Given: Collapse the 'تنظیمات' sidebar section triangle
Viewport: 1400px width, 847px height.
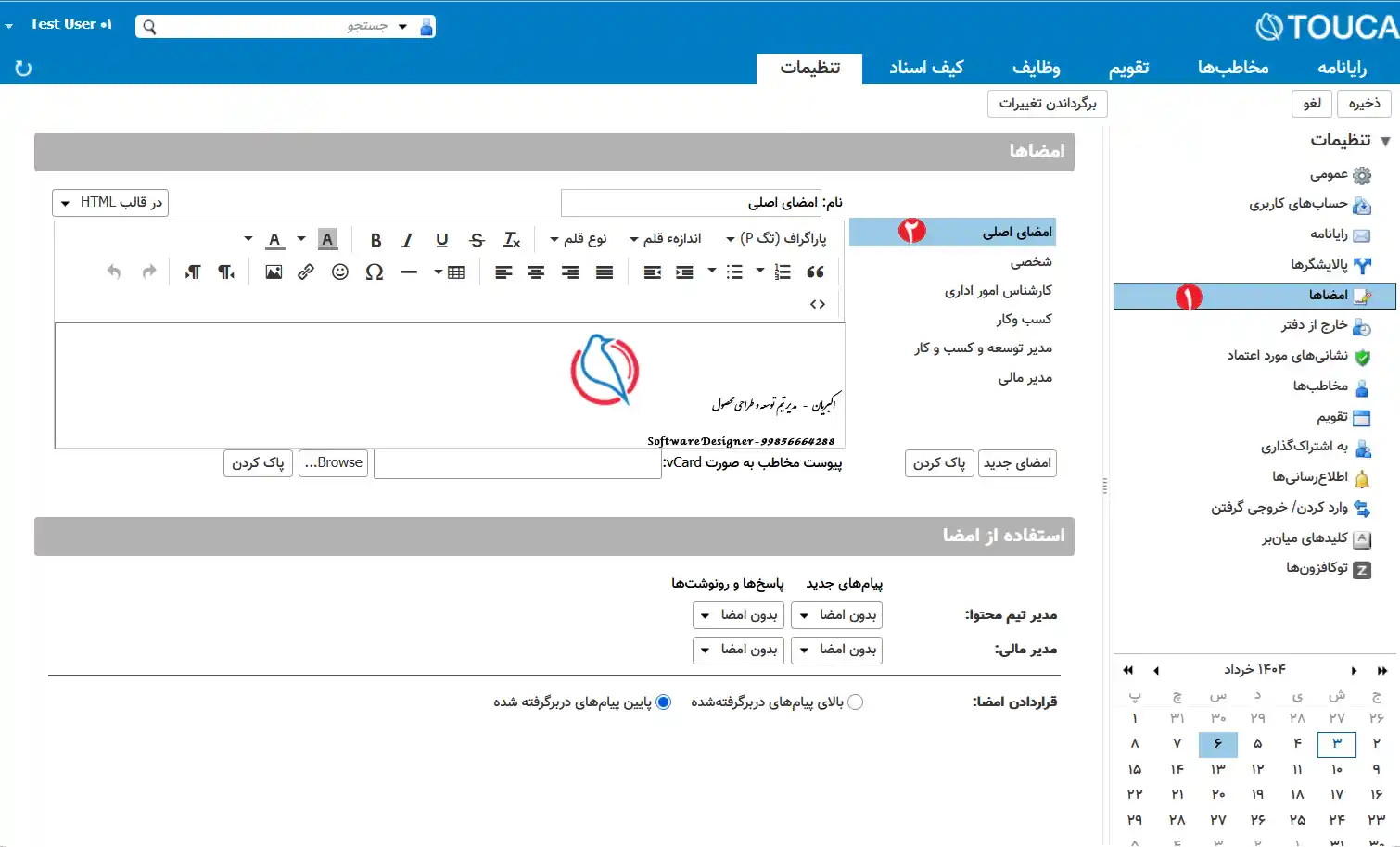Looking at the screenshot, I should 1385,142.
